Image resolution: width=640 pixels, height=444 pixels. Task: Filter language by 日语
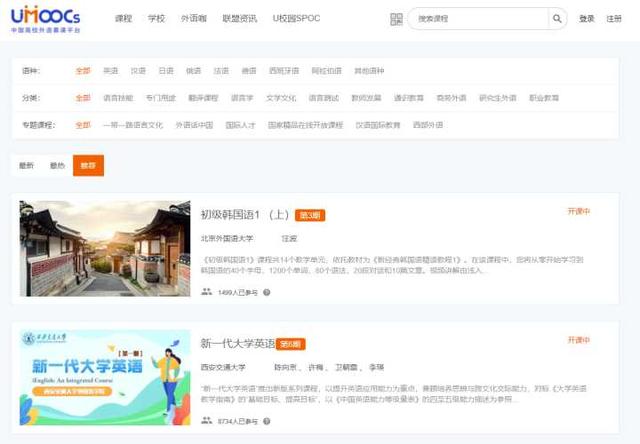point(166,71)
